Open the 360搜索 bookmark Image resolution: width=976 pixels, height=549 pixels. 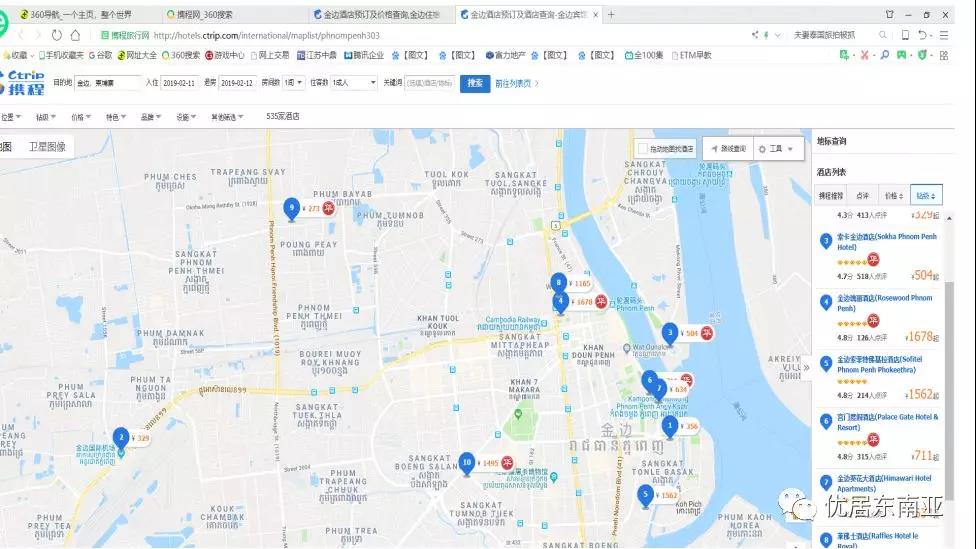click(x=181, y=55)
